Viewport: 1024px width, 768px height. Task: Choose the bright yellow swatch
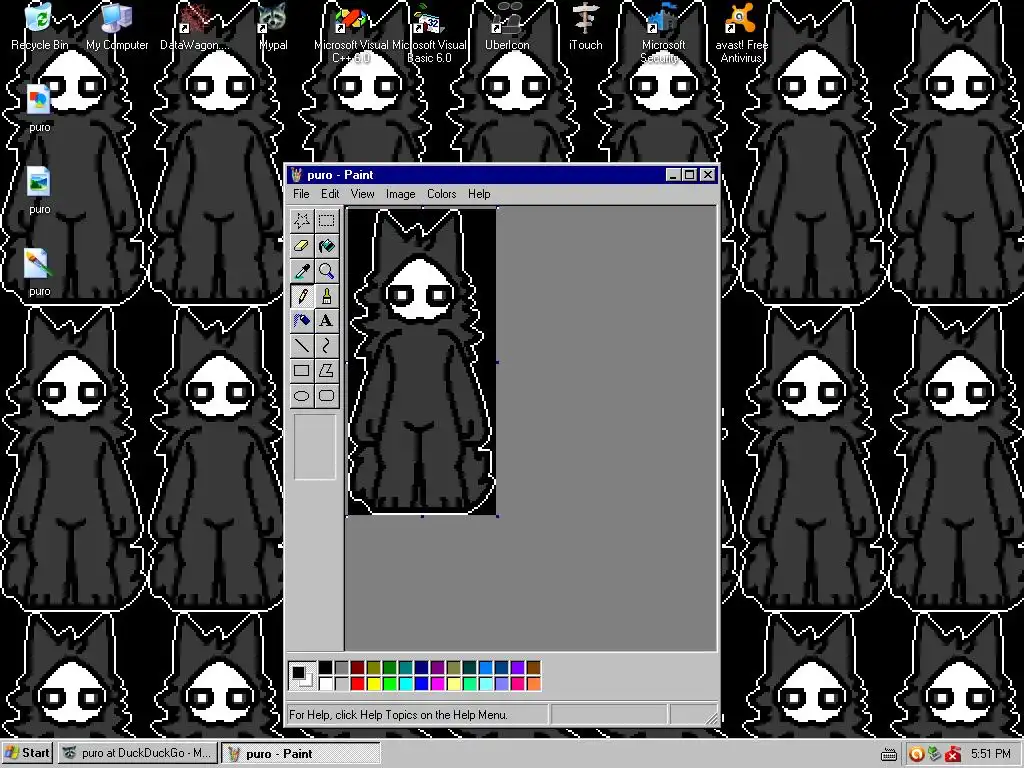coord(374,684)
